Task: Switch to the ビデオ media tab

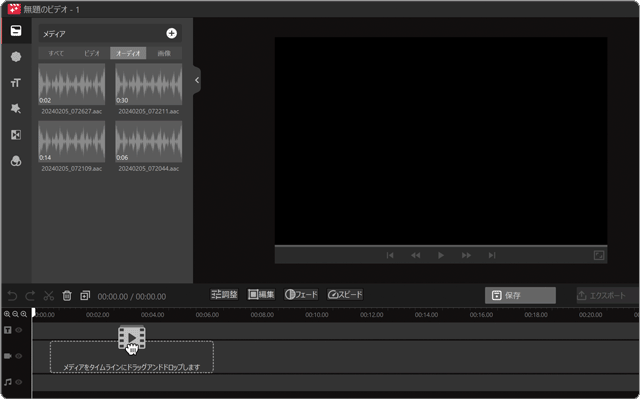Action: (x=92, y=52)
